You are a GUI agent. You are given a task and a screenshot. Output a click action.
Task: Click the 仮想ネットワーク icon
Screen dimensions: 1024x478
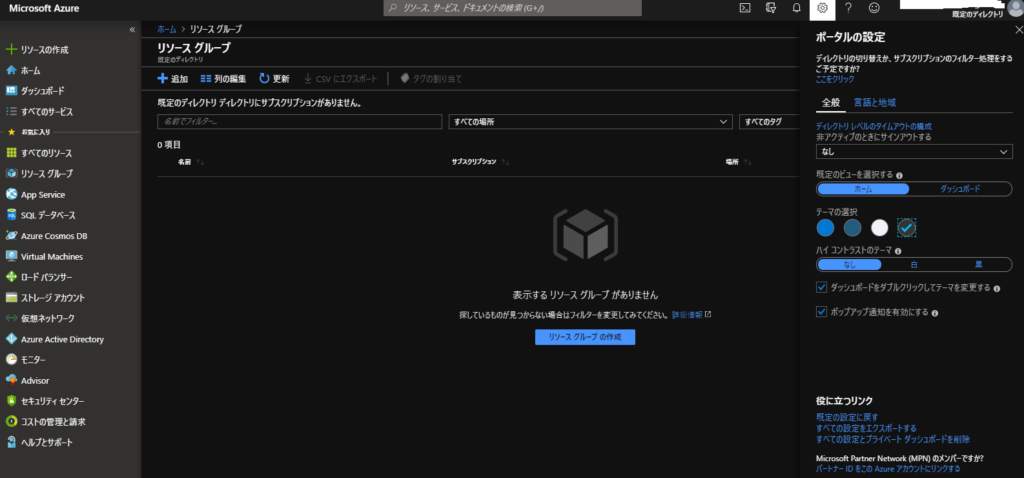tap(11, 319)
